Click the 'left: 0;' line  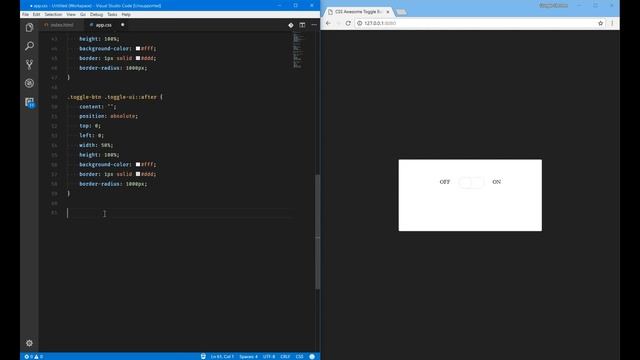91,136
